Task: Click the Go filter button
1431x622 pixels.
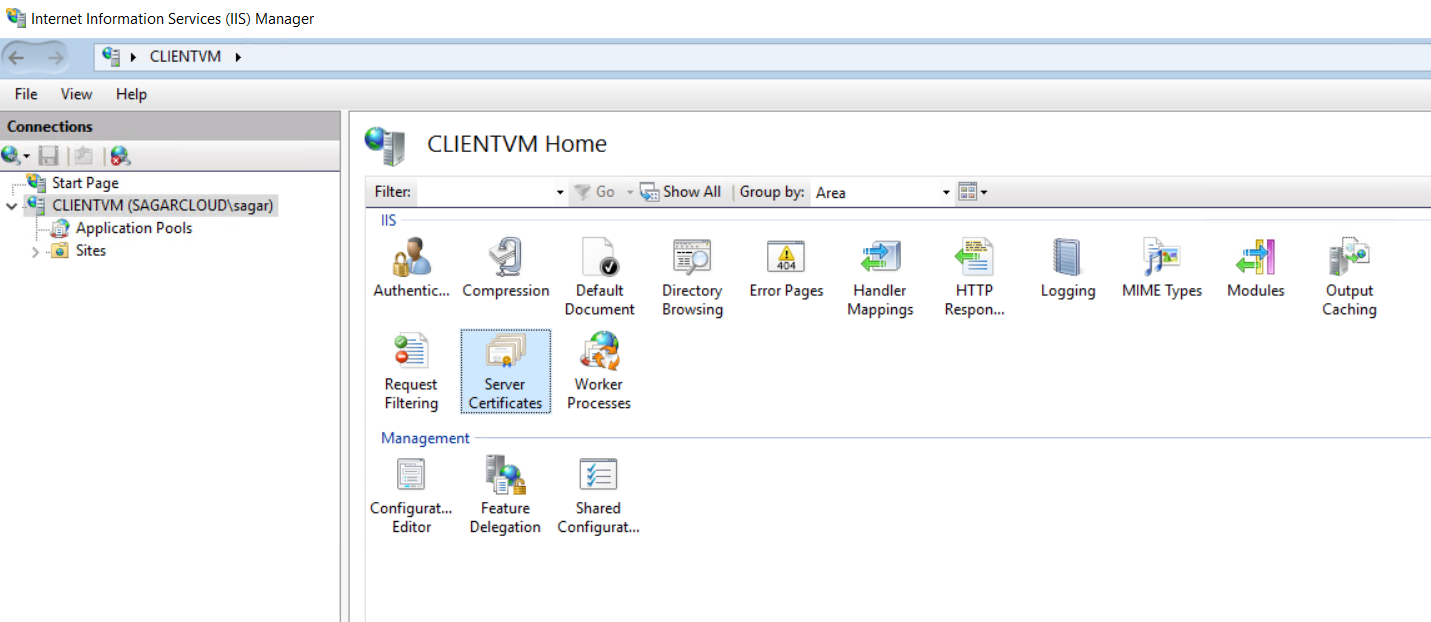Action: pos(596,192)
